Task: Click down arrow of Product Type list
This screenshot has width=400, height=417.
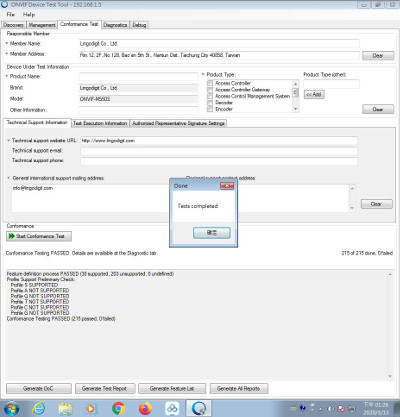Action: [295, 109]
